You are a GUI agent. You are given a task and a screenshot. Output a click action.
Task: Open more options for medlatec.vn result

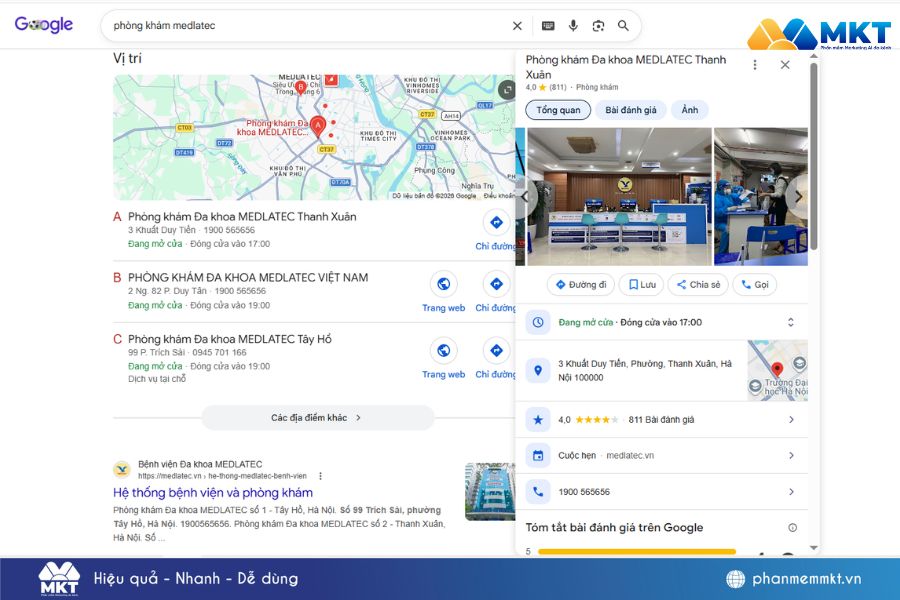(x=320, y=475)
